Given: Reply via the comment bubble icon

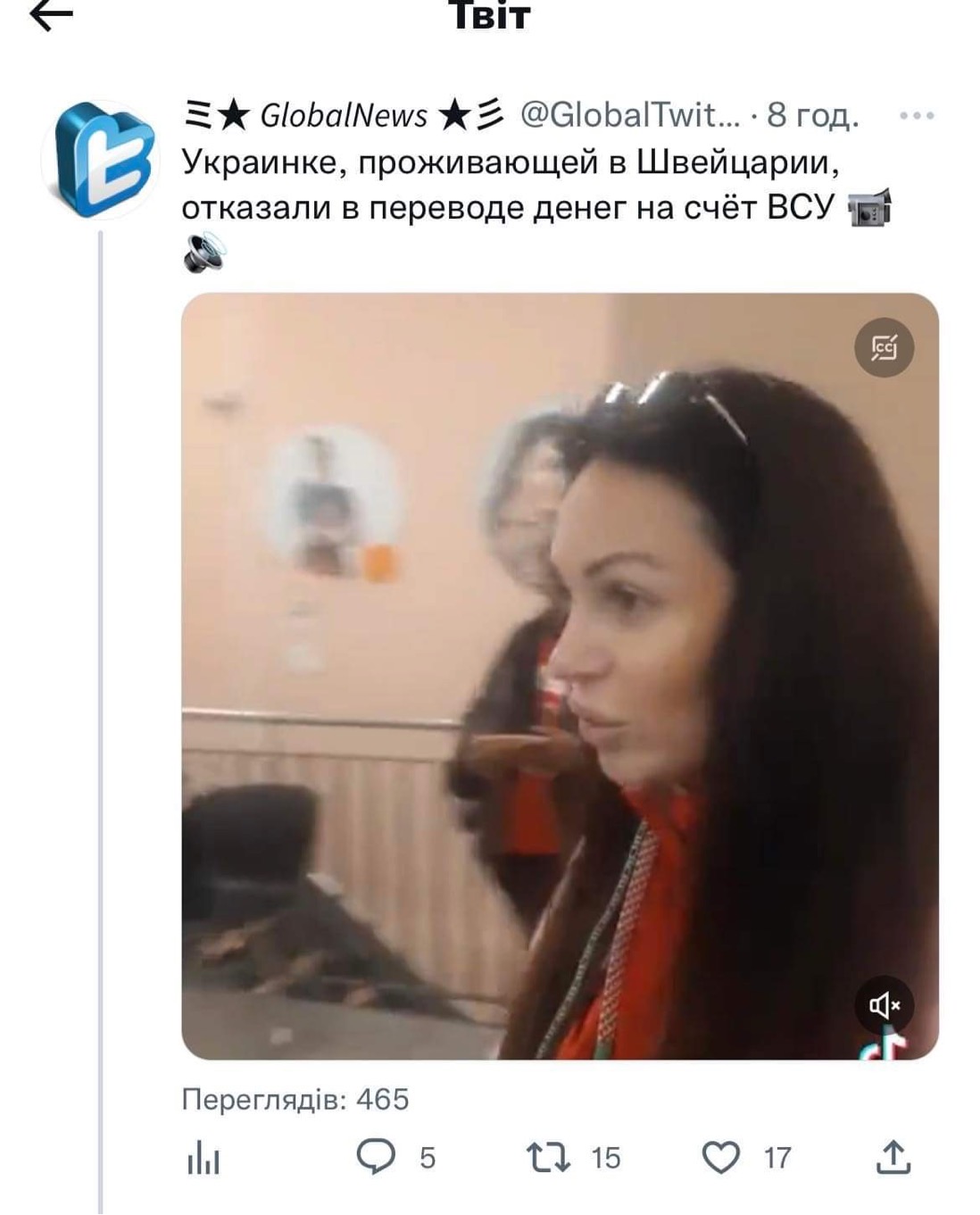Looking at the screenshot, I should pos(376,1157).
